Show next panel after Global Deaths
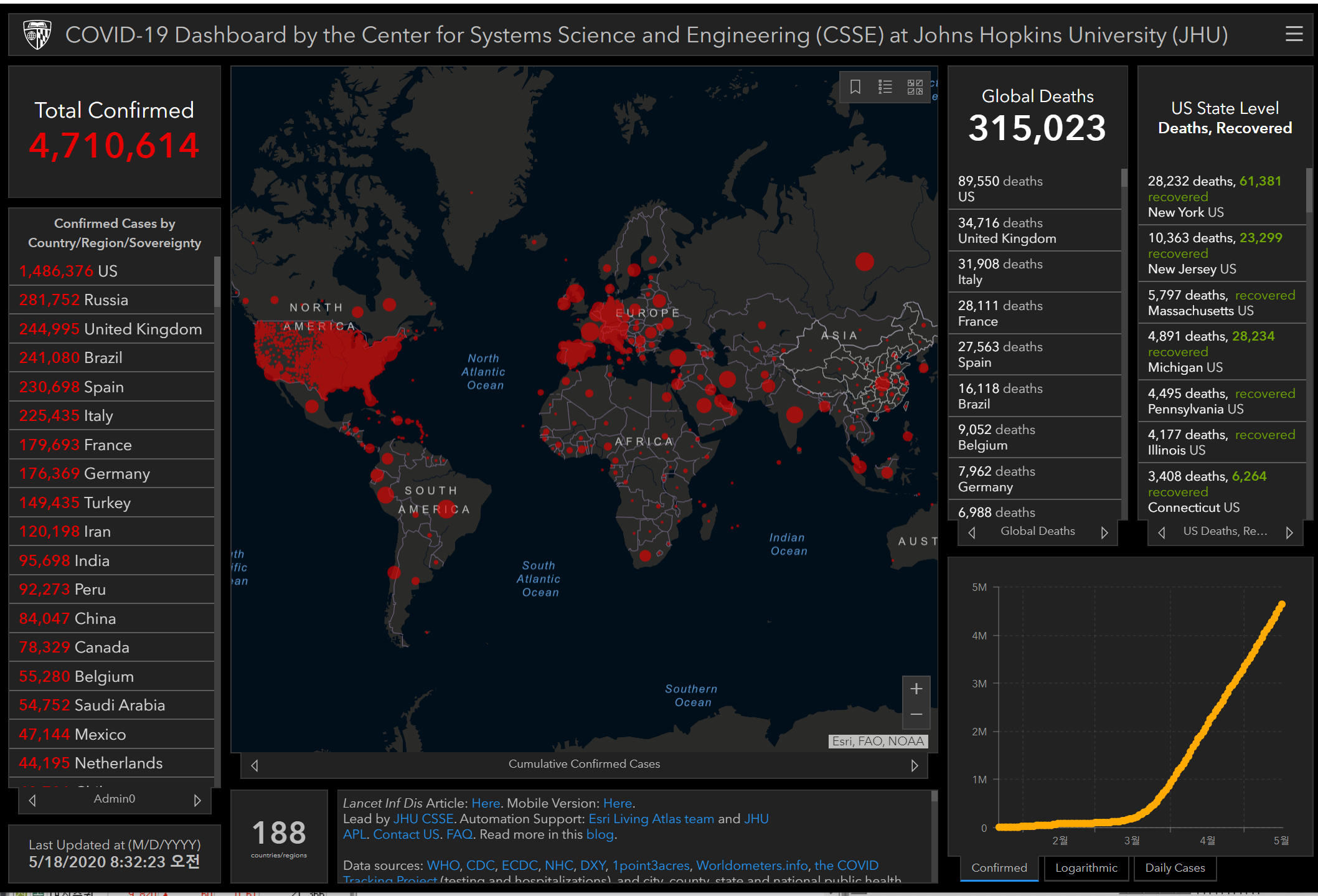 pos(1104,532)
